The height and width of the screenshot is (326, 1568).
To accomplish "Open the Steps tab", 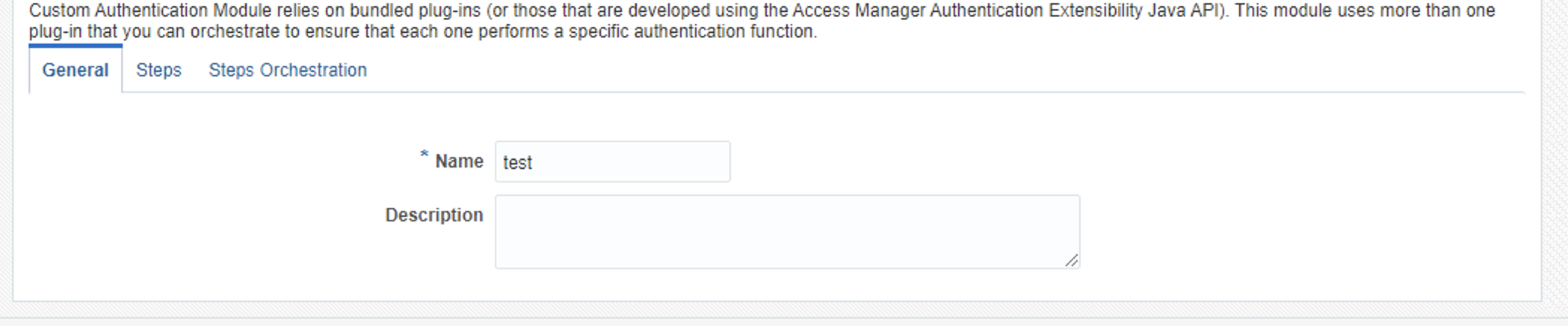I will point(158,70).
